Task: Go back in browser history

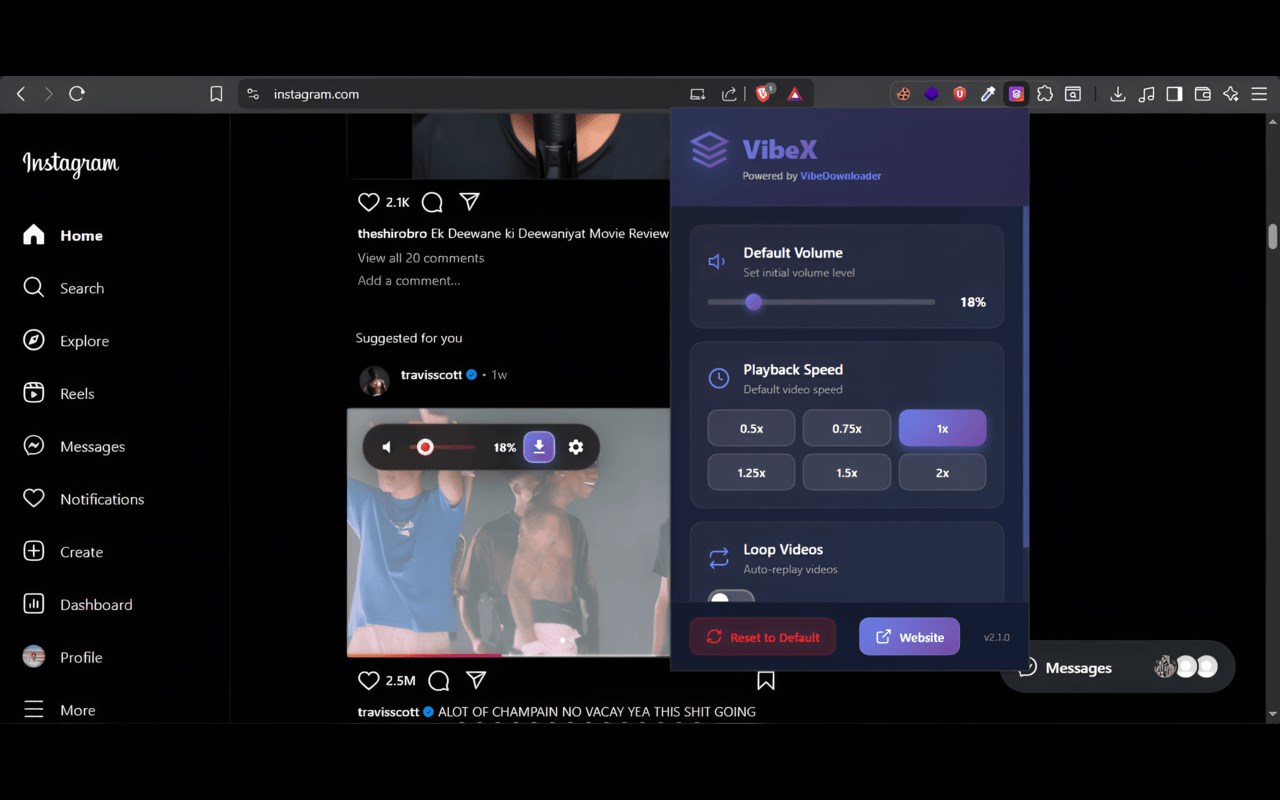Action: (x=21, y=94)
